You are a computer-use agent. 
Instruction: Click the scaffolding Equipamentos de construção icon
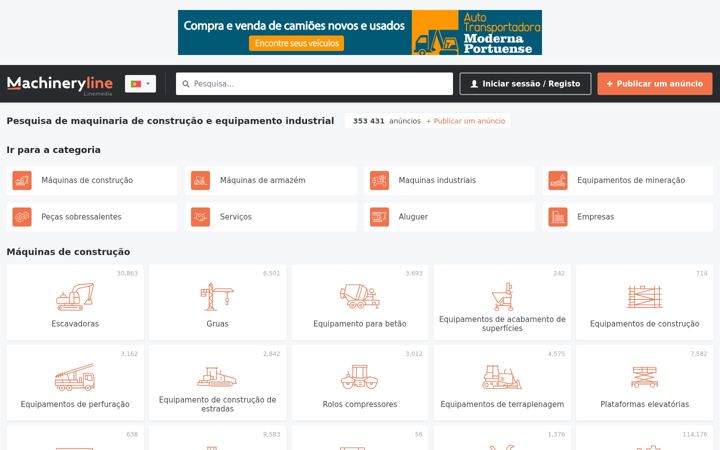click(645, 297)
